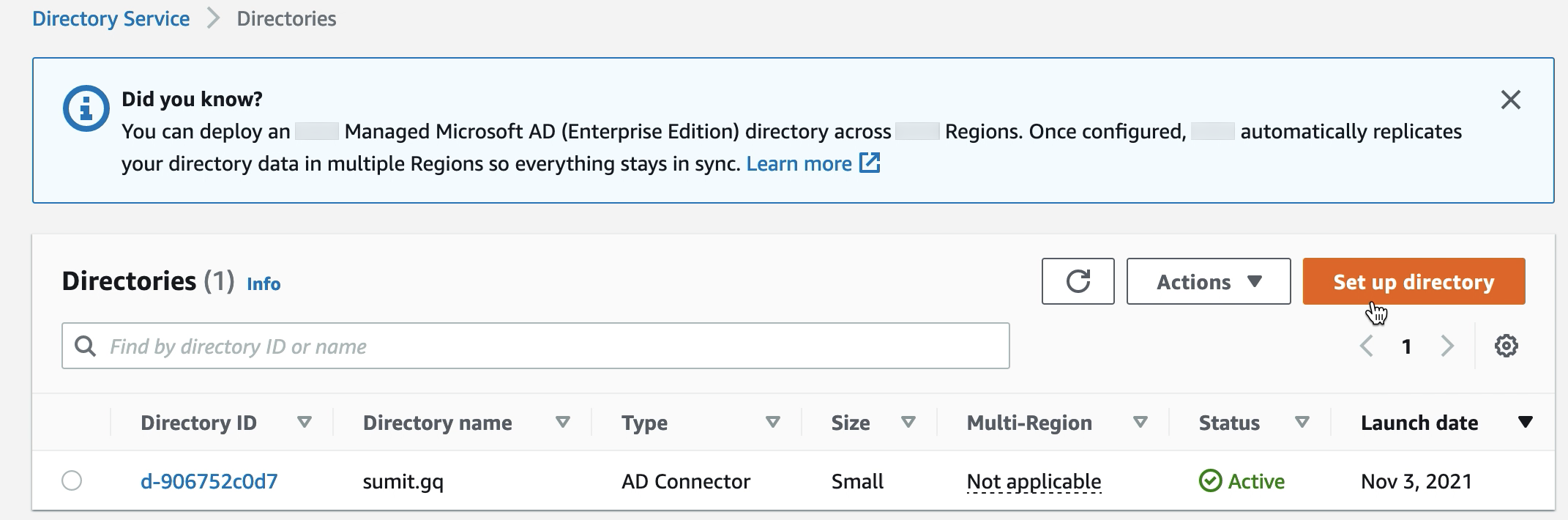This screenshot has height=520, width=1568.
Task: Select the sumit.gq directory radio button
Action: pos(72,480)
